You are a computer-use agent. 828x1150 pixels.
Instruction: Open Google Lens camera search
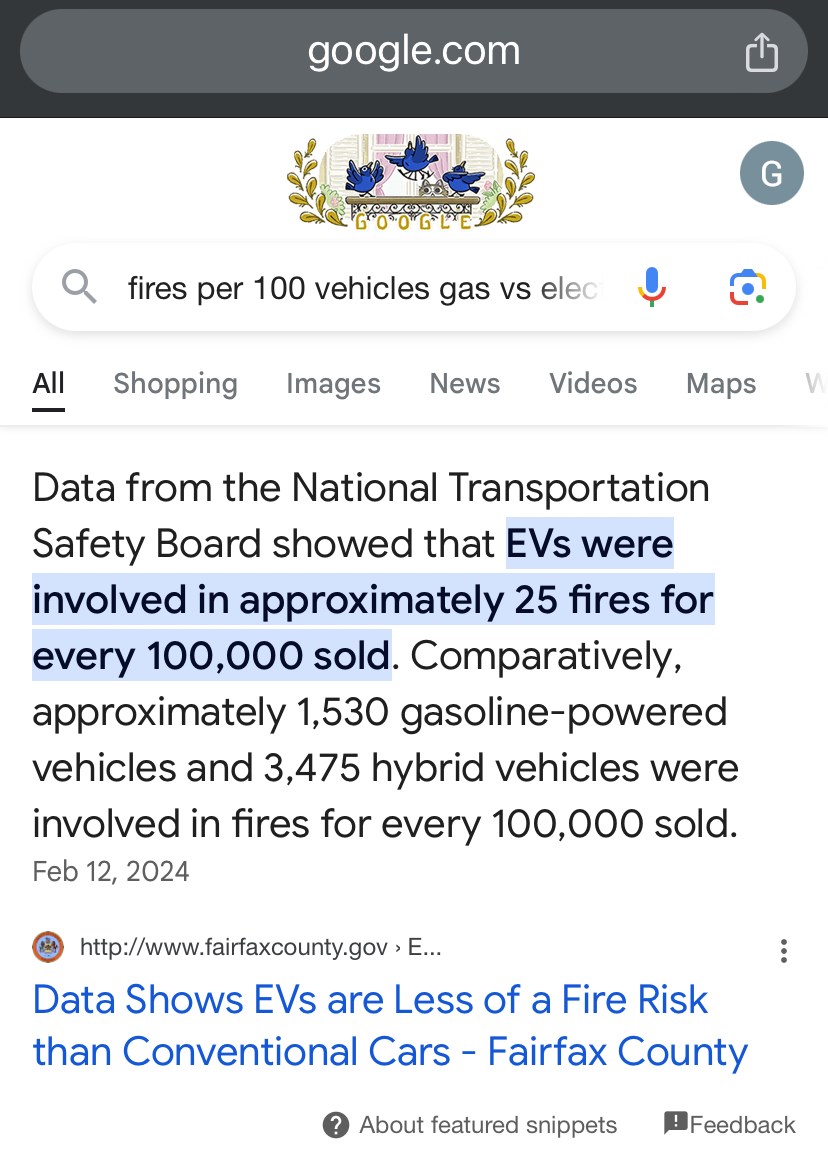click(x=747, y=288)
